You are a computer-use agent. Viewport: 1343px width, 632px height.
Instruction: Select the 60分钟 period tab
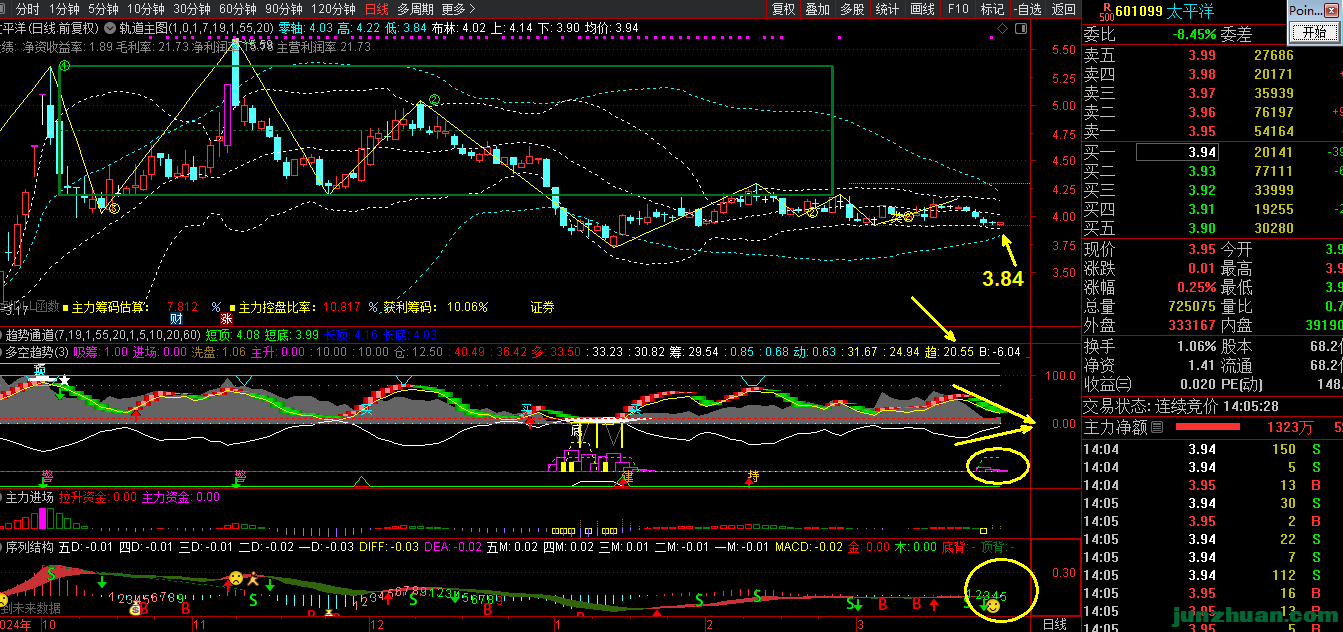tap(240, 9)
